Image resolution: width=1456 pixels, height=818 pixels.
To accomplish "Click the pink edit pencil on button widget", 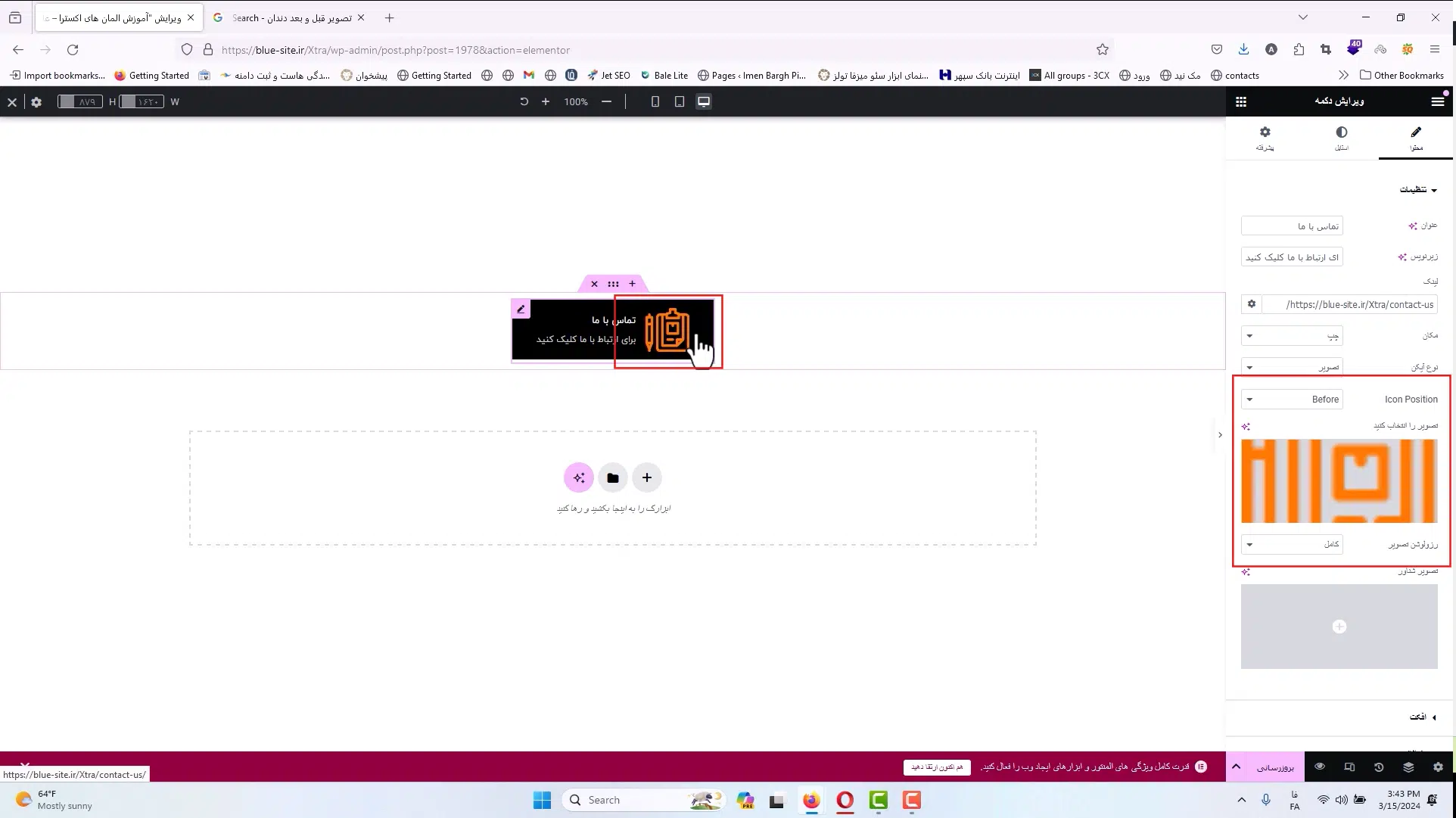I will (521, 309).
